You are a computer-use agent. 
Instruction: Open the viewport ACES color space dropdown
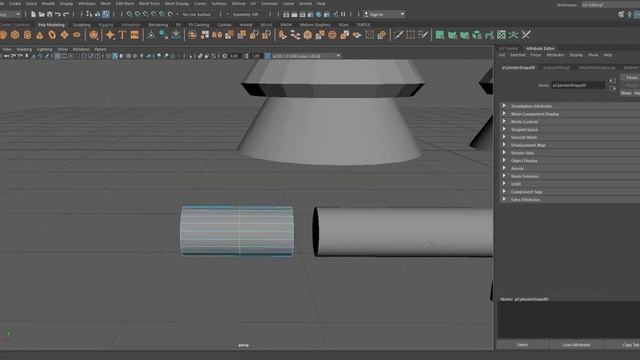coord(306,56)
